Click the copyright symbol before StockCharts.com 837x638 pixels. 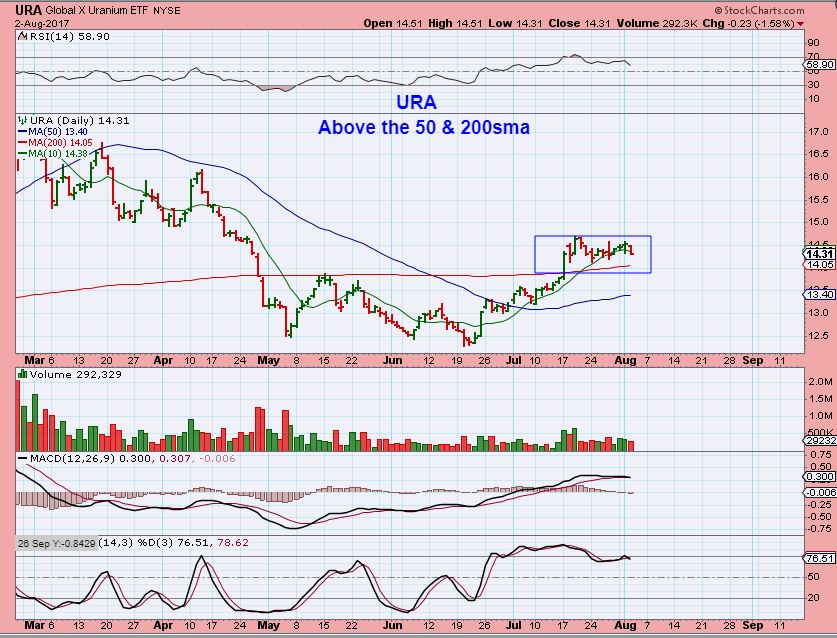tap(718, 11)
